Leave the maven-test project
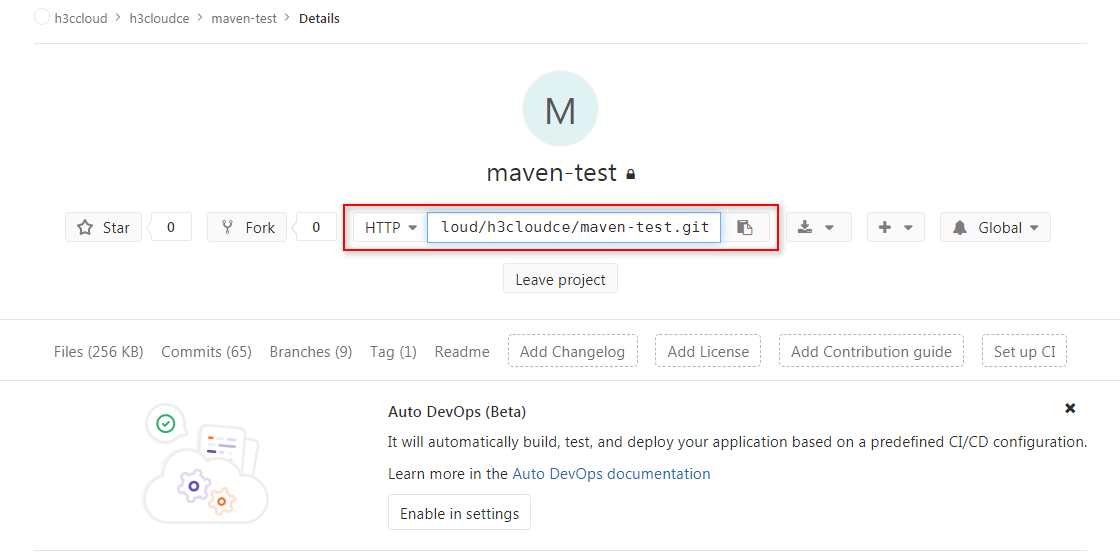Viewport: 1120px width, 558px height. click(560, 279)
